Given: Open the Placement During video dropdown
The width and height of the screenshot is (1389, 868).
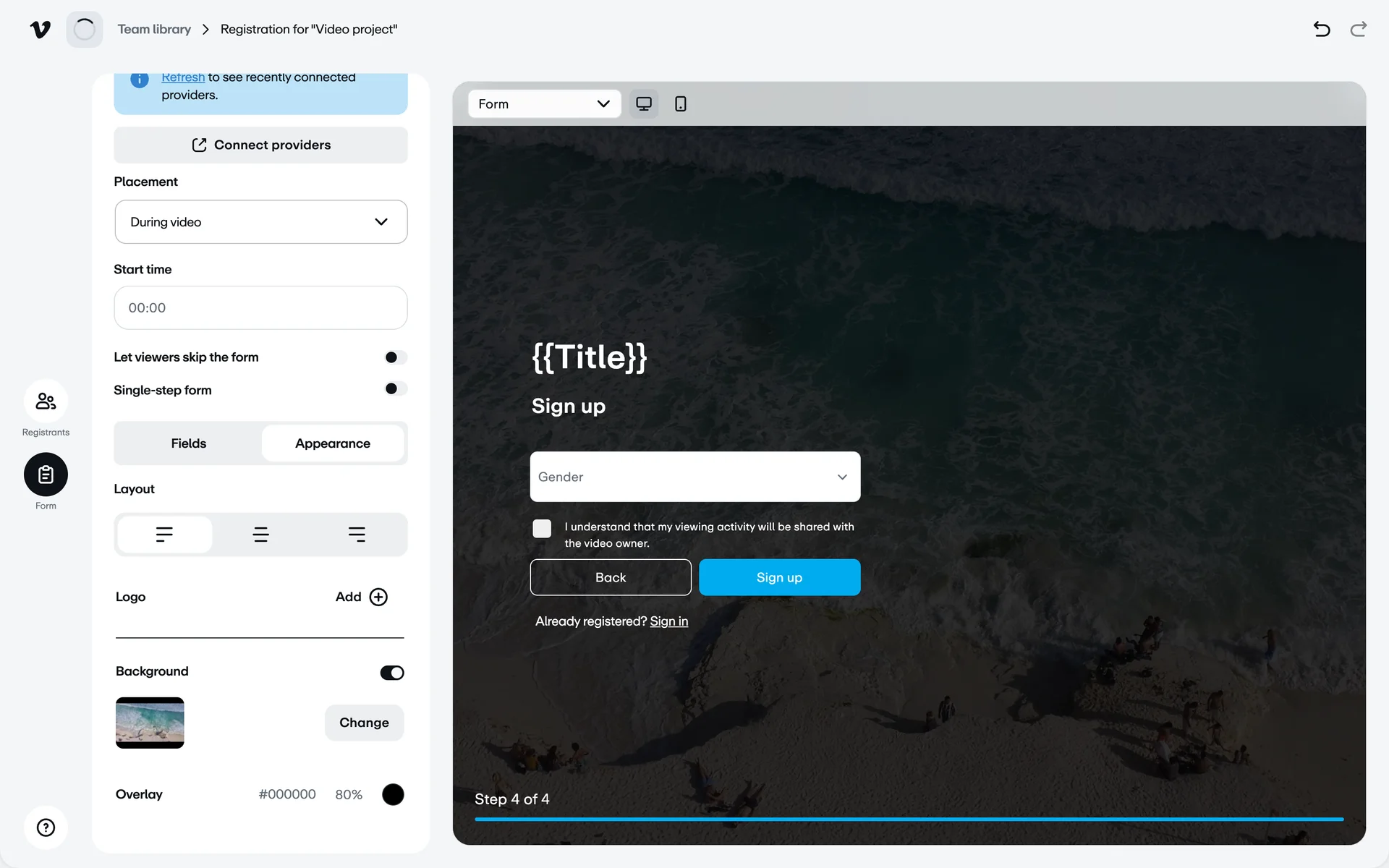Looking at the screenshot, I should [x=260, y=222].
